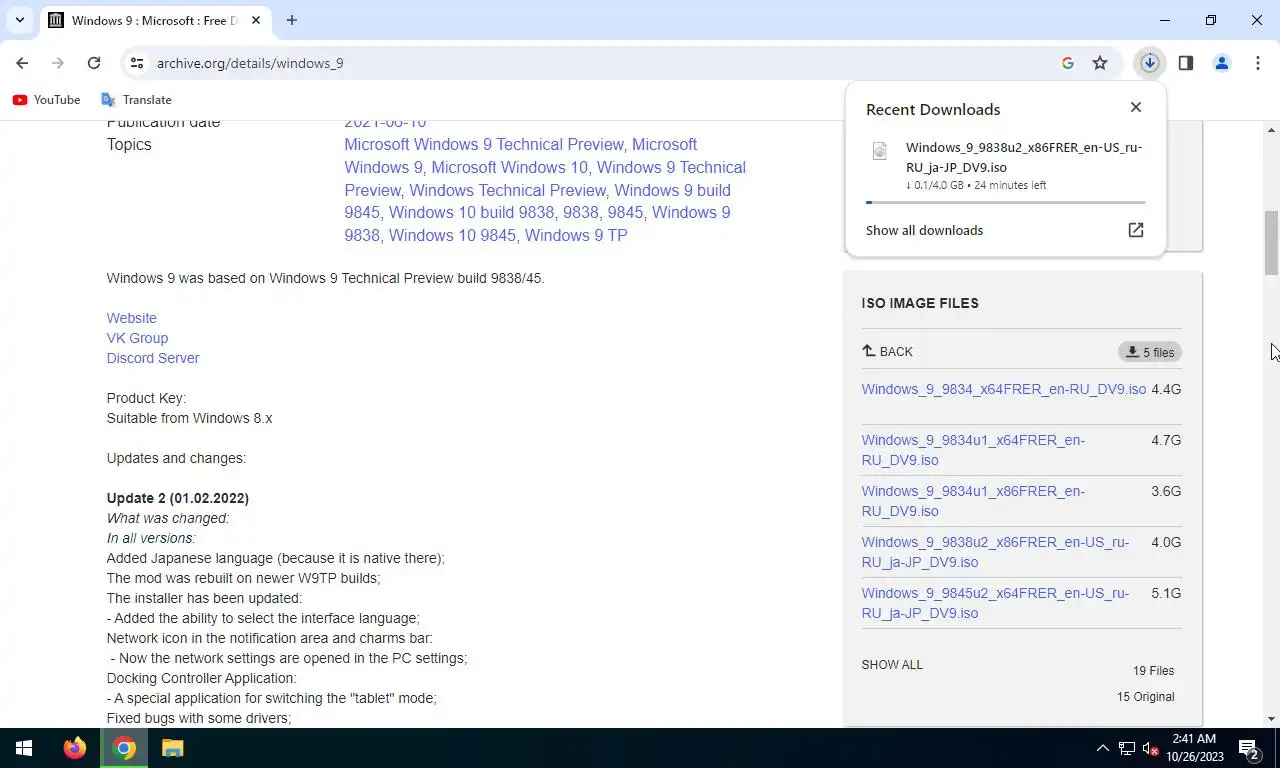
Task: Open the YouTube bookmark
Action: (46, 100)
